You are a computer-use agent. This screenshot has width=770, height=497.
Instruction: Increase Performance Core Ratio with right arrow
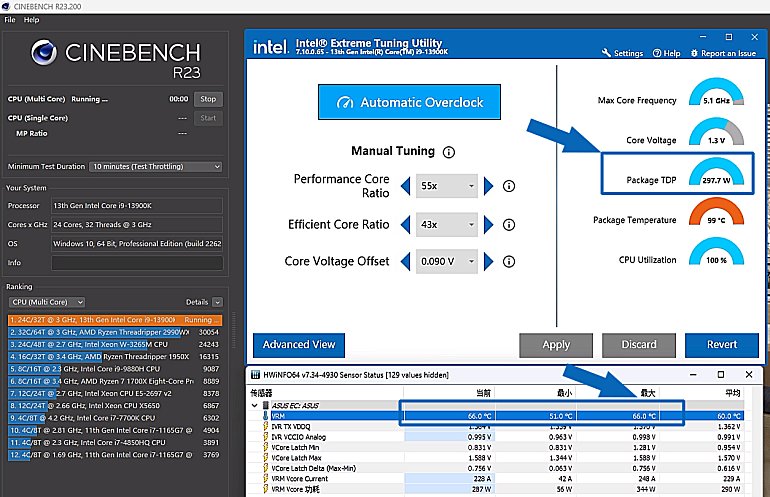489,186
